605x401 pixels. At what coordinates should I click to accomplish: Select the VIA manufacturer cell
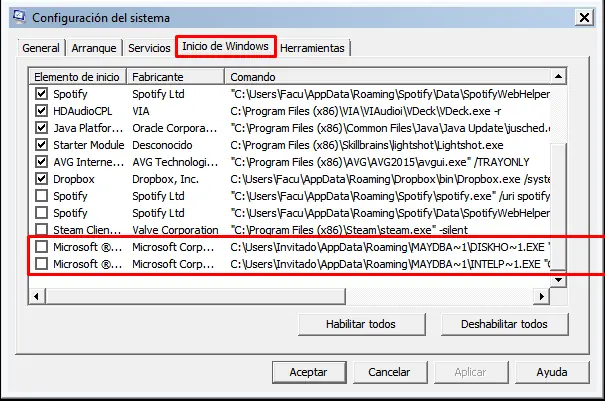[x=140, y=111]
